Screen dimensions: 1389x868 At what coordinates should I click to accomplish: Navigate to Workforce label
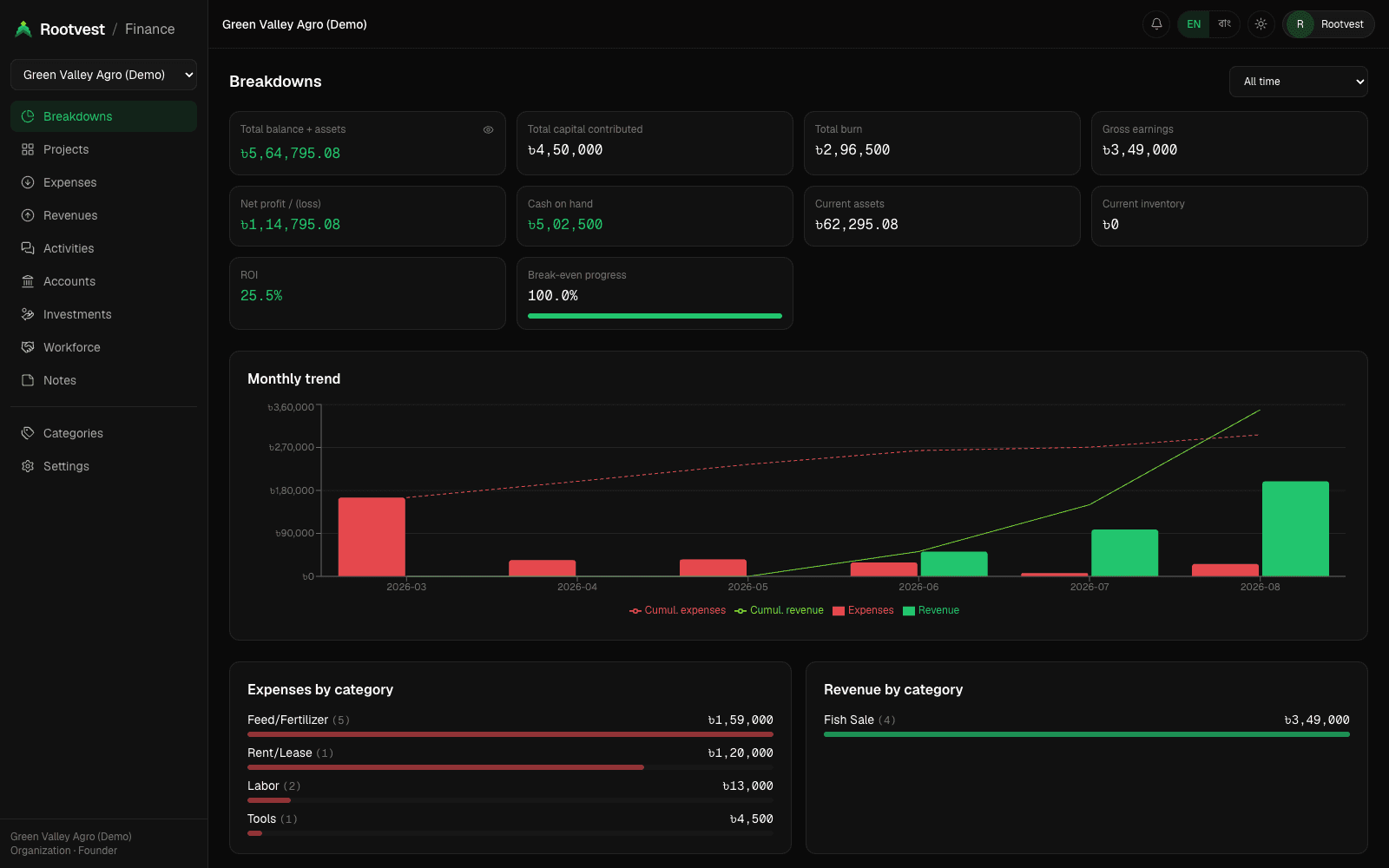[x=72, y=347]
